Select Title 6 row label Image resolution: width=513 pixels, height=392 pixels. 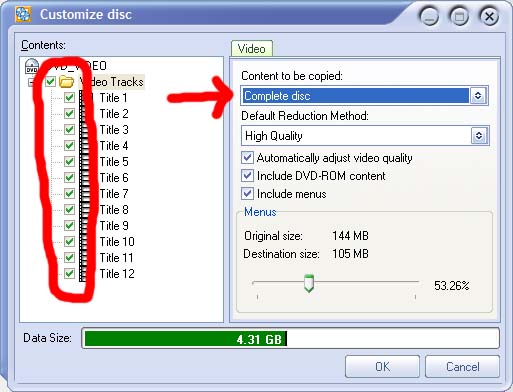coord(114,178)
